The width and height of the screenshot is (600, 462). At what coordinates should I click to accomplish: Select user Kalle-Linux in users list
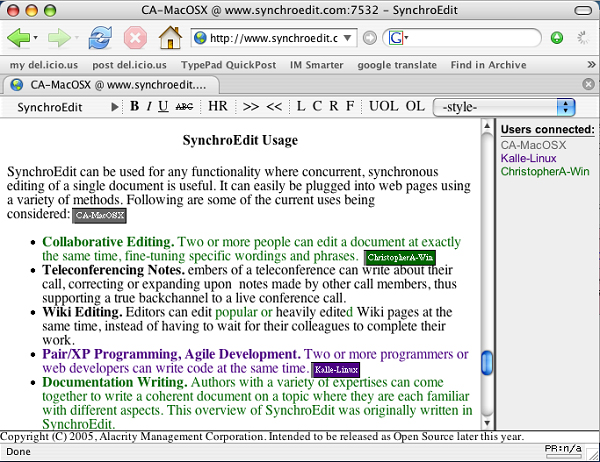click(x=528, y=158)
